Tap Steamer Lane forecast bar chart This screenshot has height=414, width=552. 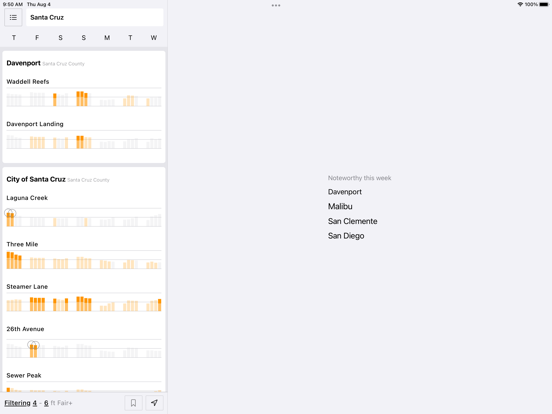coord(84,302)
